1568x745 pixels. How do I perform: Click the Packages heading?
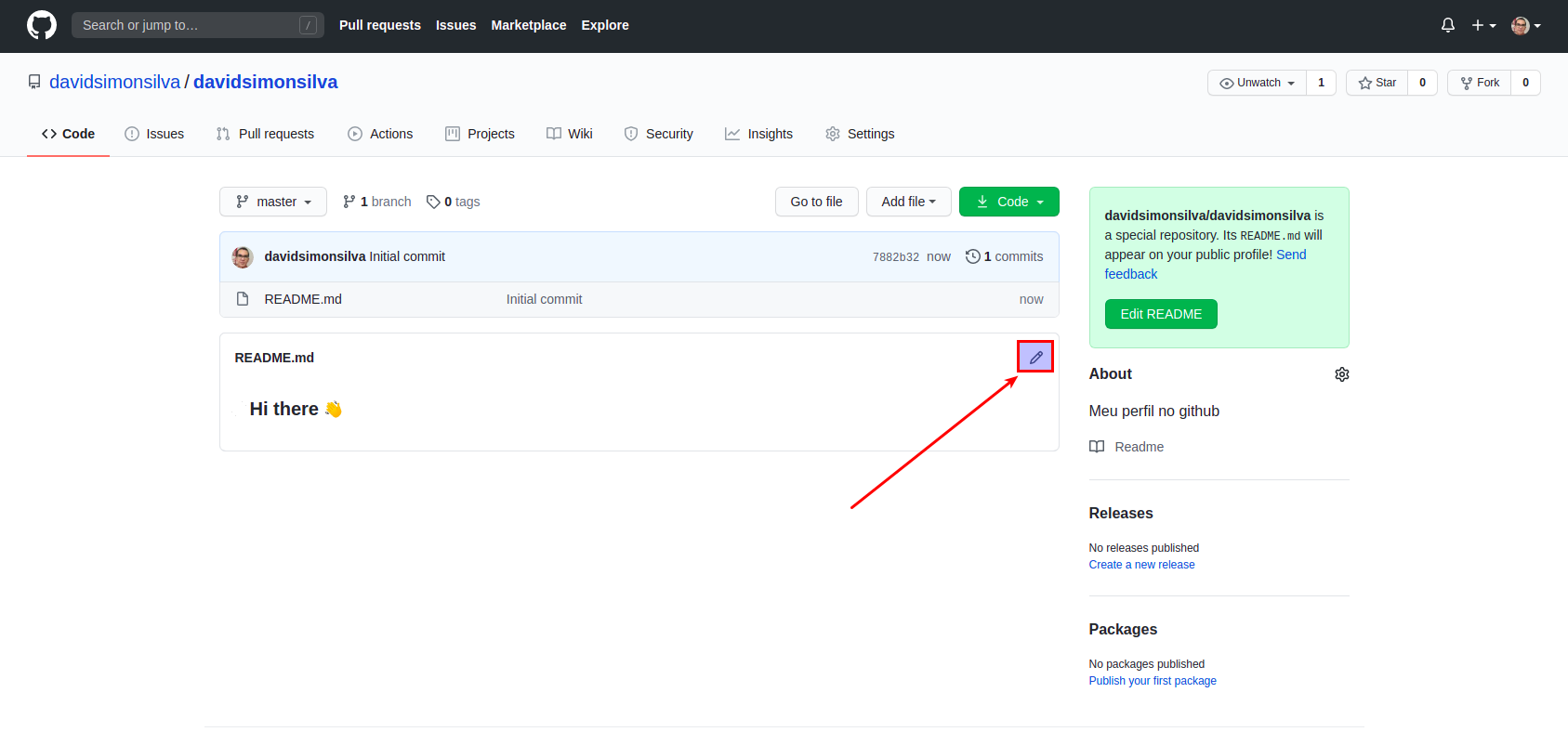coord(1123,629)
